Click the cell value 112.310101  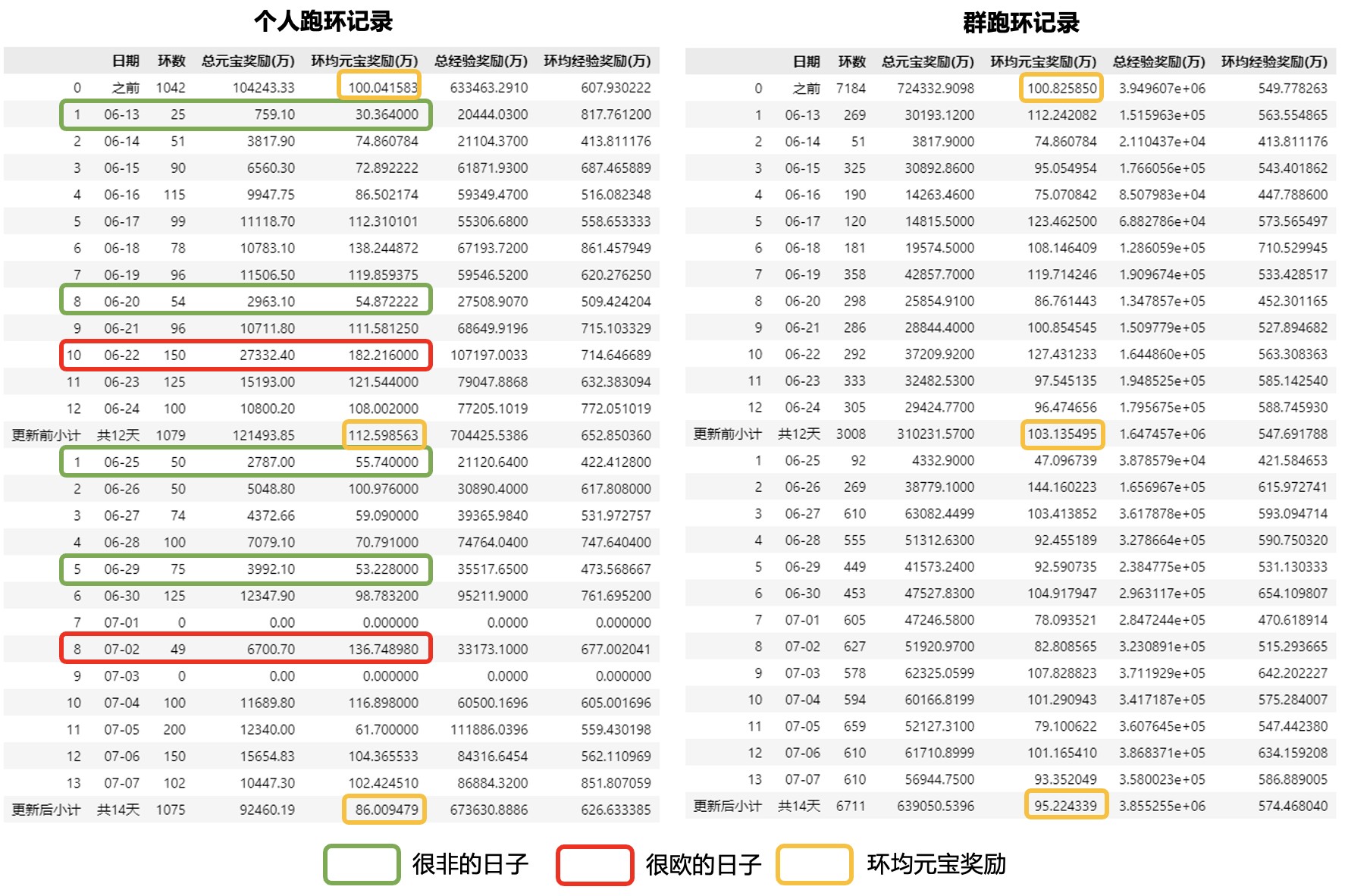coord(383,221)
